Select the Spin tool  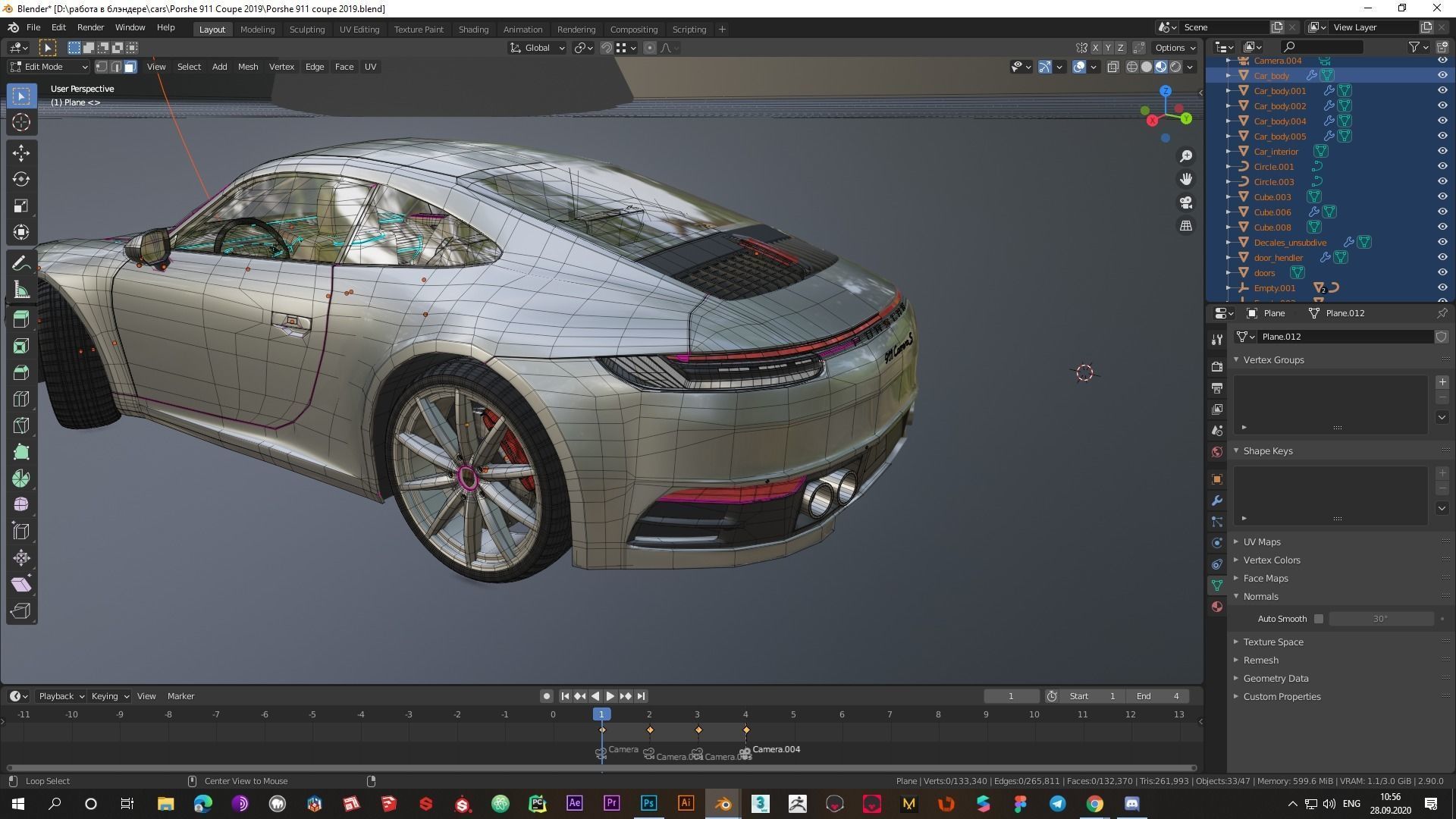point(21,479)
